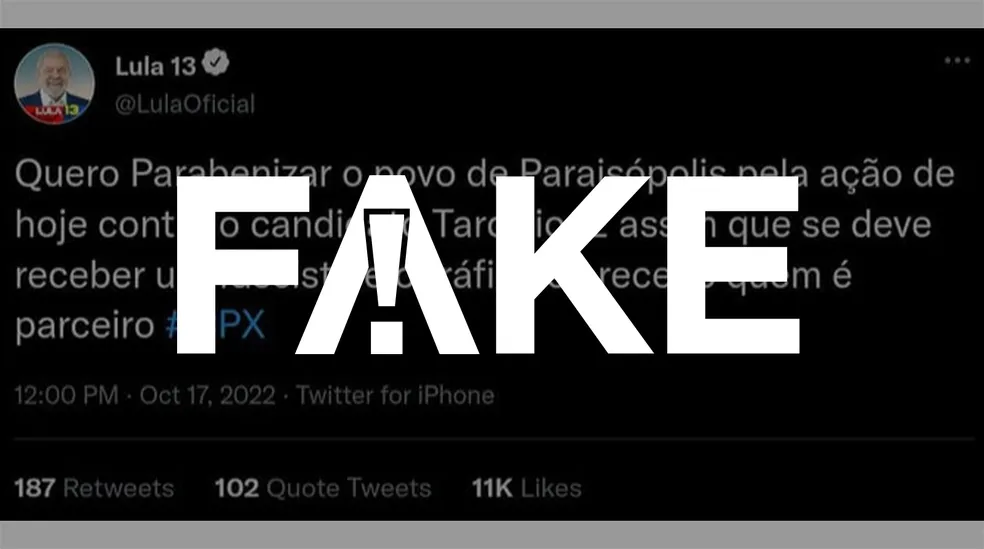
Task: Click the 12:00 PM timestamp
Action: (x=66, y=395)
